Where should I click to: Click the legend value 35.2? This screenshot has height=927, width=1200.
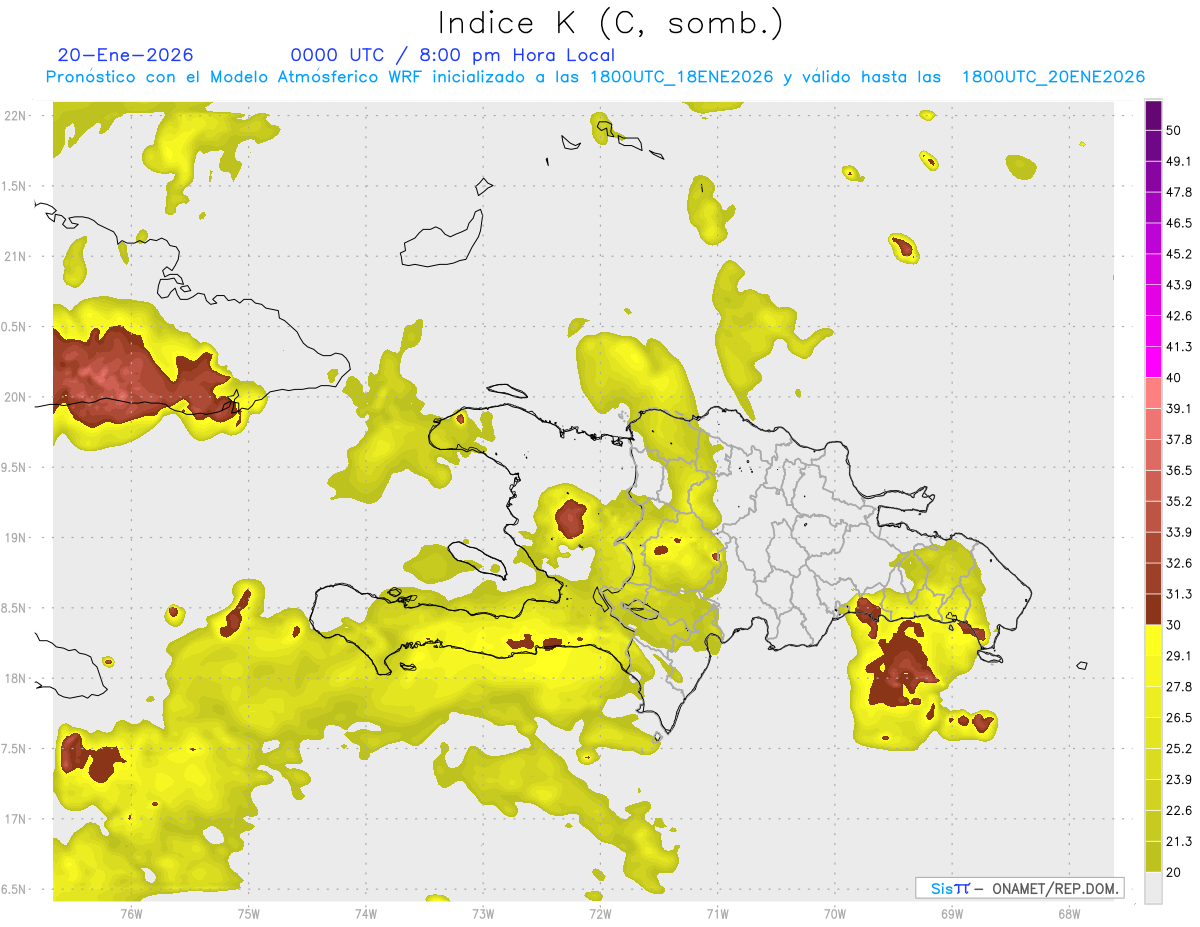pyautogui.click(x=1179, y=501)
